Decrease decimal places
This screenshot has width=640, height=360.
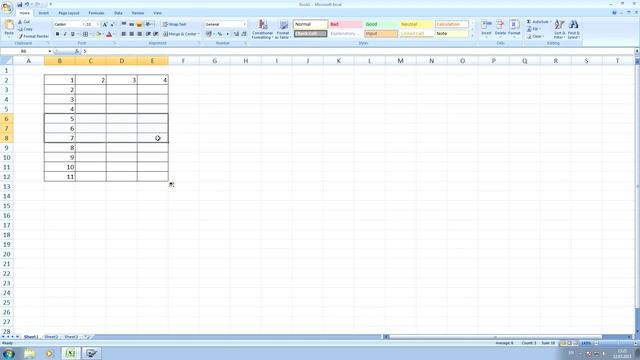pyautogui.click(x=244, y=34)
